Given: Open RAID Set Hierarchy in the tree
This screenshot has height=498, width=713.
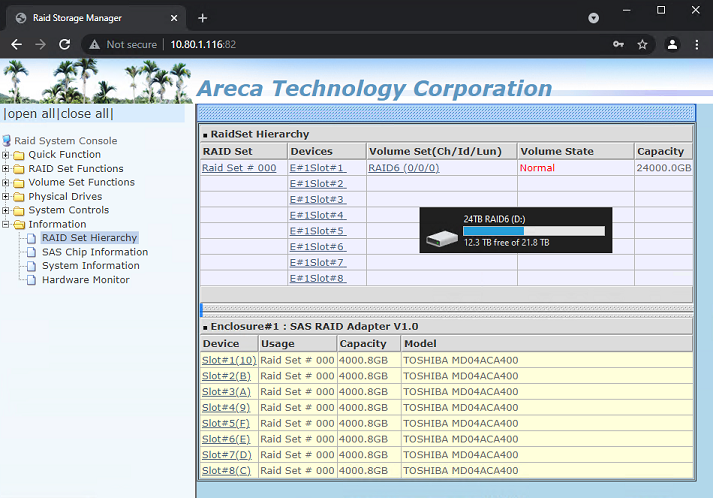Looking at the screenshot, I should coord(89,238).
